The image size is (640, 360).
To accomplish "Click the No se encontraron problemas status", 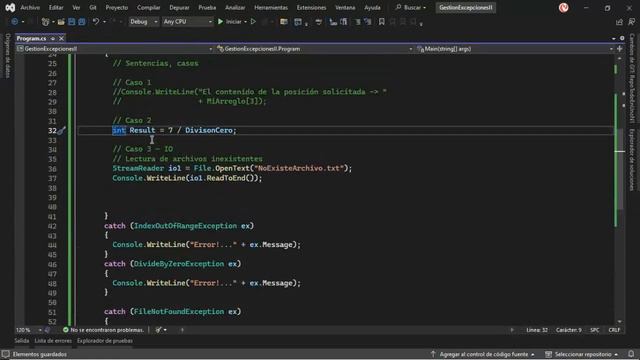I will [107, 330].
